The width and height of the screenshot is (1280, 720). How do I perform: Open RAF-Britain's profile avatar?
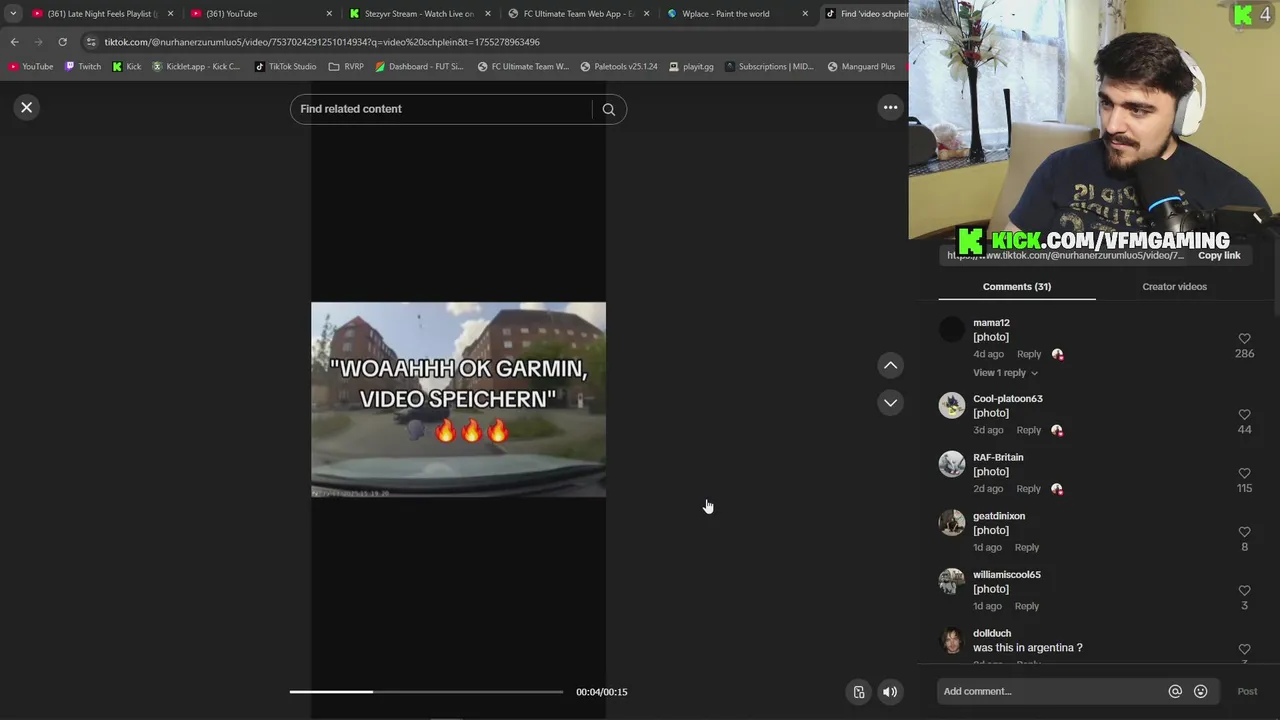pos(952,464)
